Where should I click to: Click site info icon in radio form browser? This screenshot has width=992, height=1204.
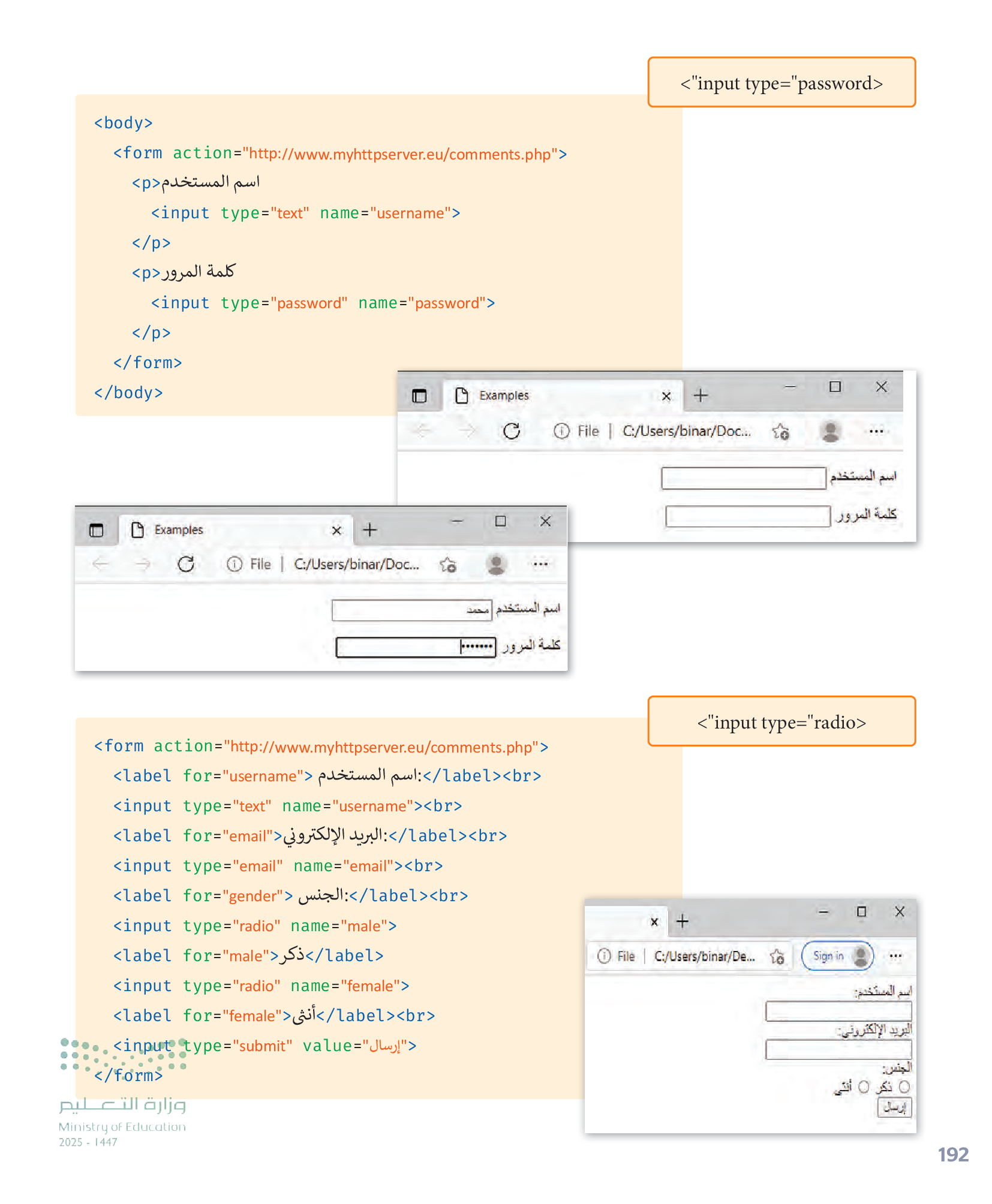[604, 956]
